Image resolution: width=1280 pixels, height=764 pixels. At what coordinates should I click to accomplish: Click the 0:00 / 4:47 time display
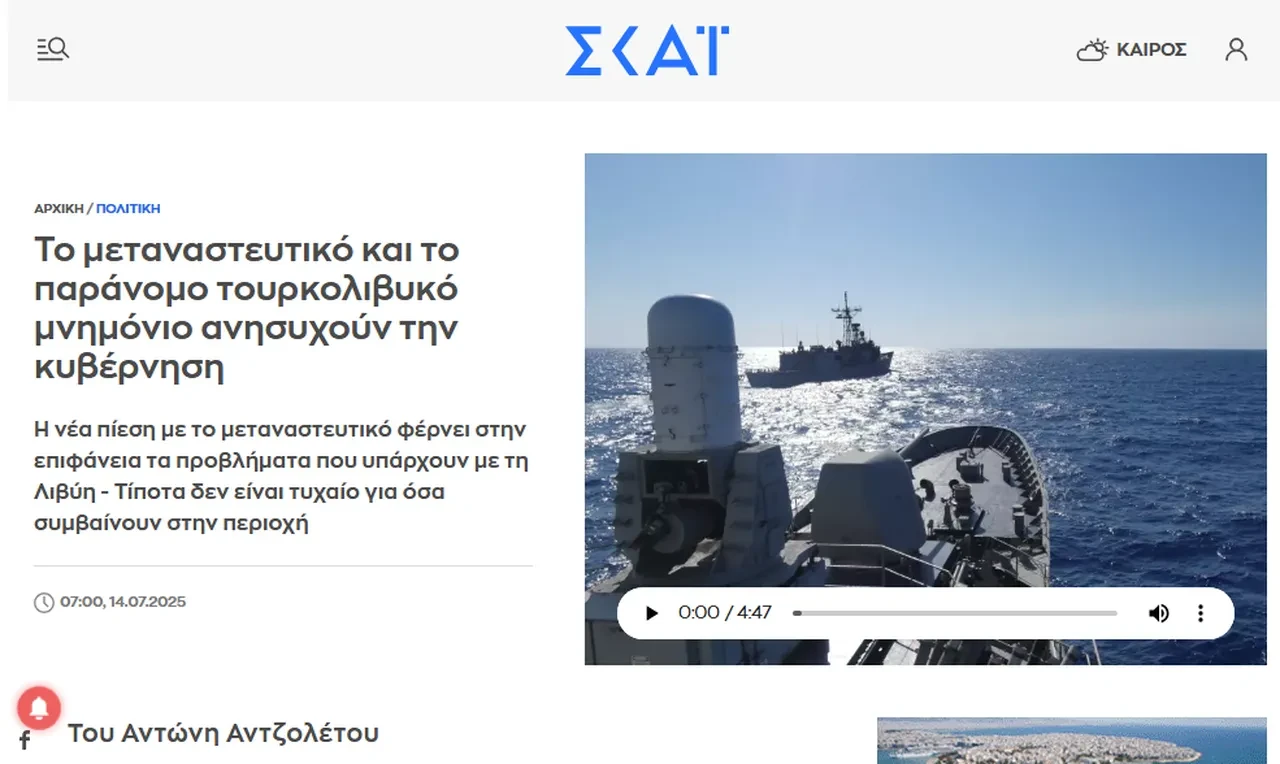(x=725, y=613)
